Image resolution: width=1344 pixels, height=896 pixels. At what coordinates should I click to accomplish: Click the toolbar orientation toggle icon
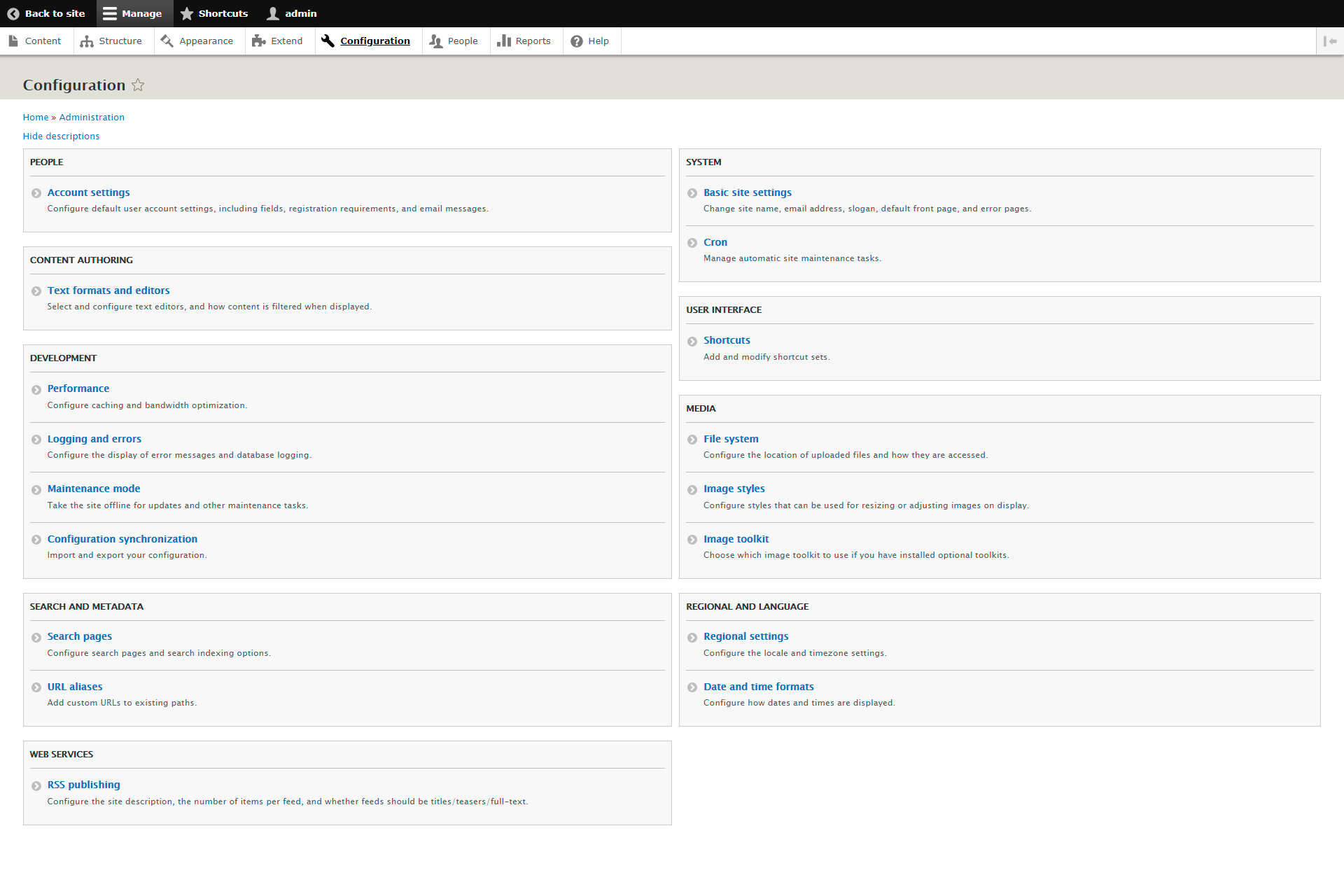pos(1330,41)
